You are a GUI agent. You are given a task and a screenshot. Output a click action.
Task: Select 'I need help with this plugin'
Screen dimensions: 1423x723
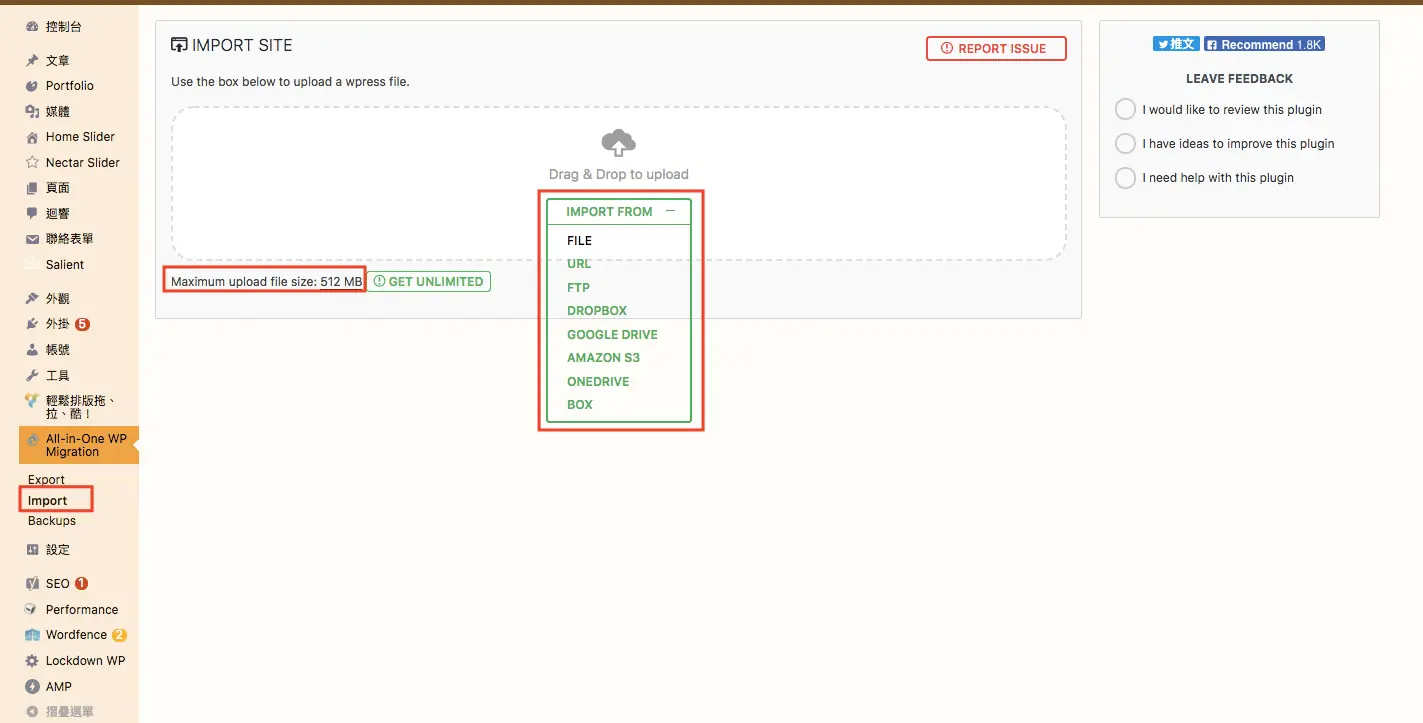1125,178
